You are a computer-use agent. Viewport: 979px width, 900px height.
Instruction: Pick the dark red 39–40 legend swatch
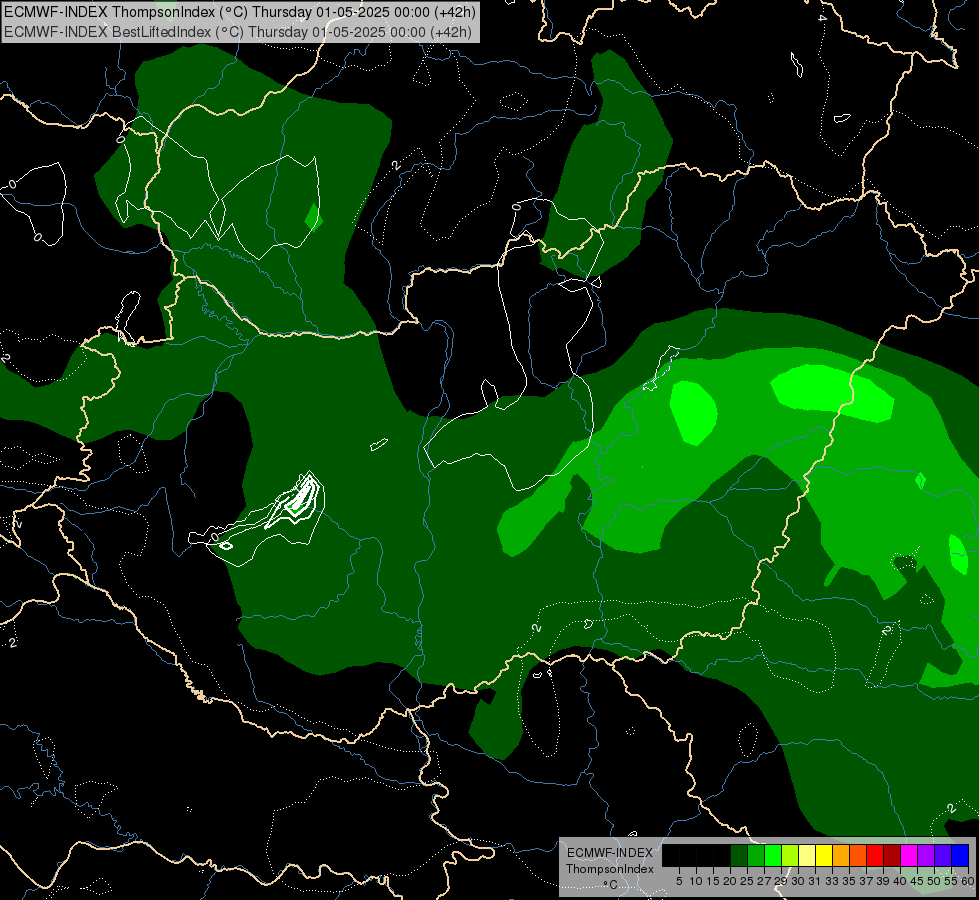pyautogui.click(x=892, y=855)
